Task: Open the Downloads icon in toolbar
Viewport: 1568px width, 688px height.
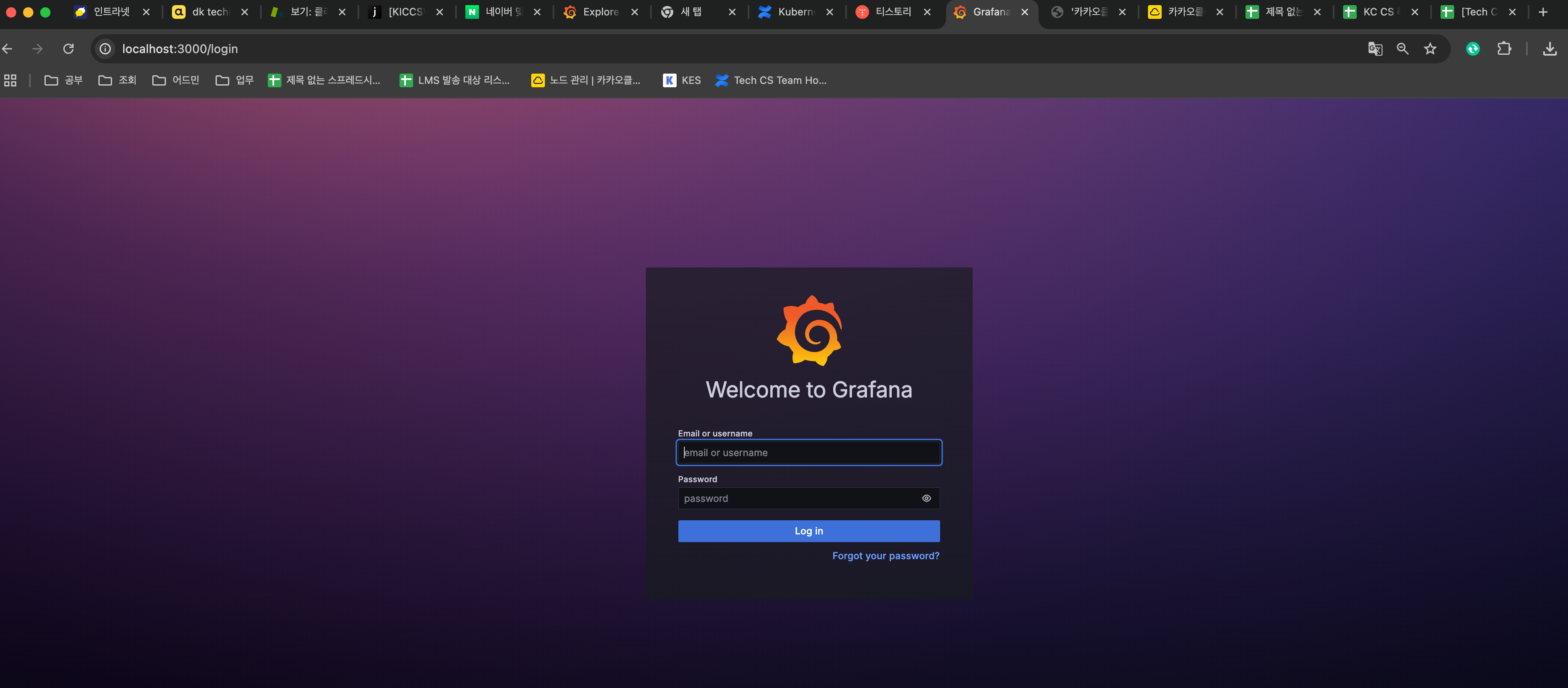Action: [1550, 49]
